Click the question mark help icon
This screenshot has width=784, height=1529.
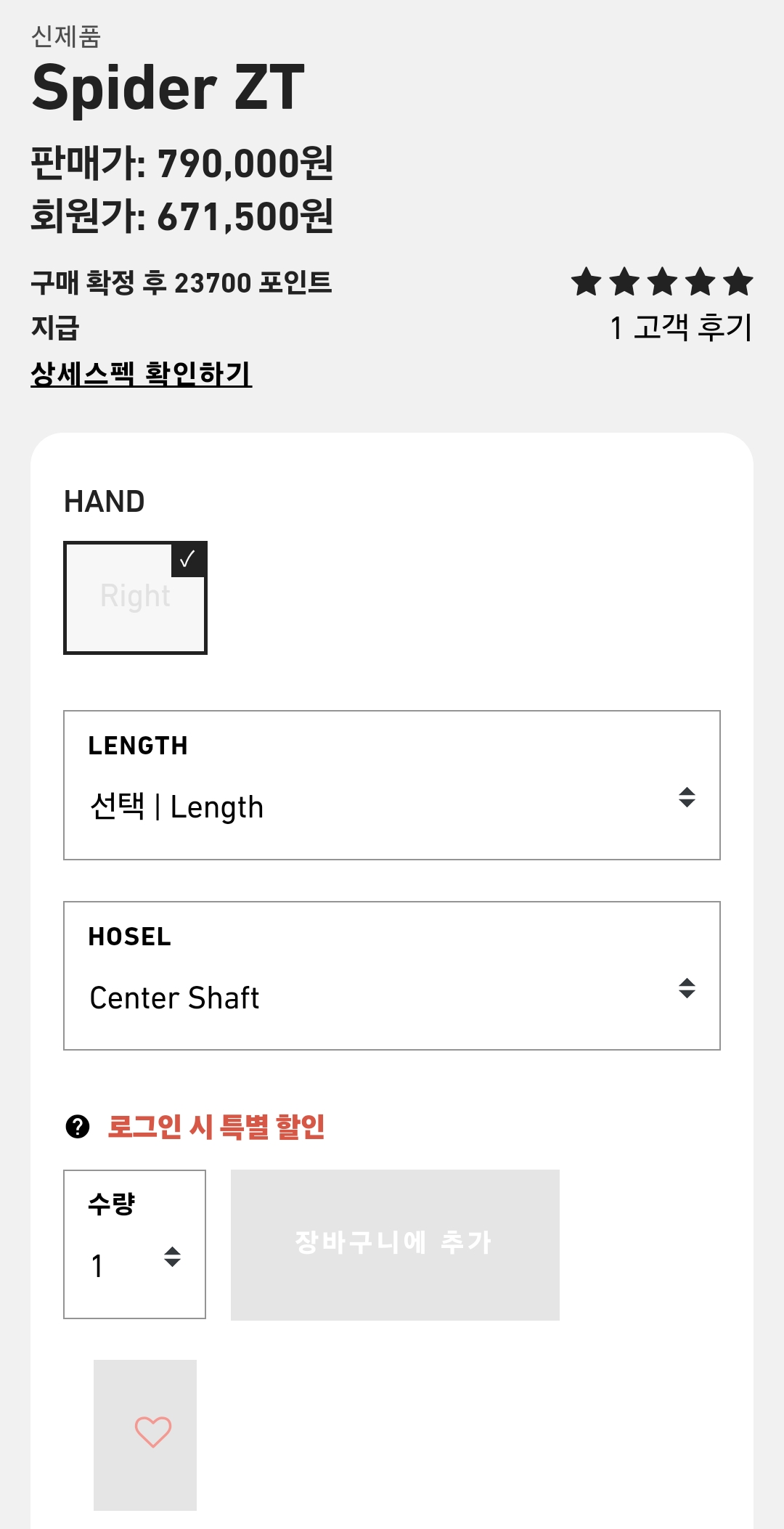[78, 1127]
